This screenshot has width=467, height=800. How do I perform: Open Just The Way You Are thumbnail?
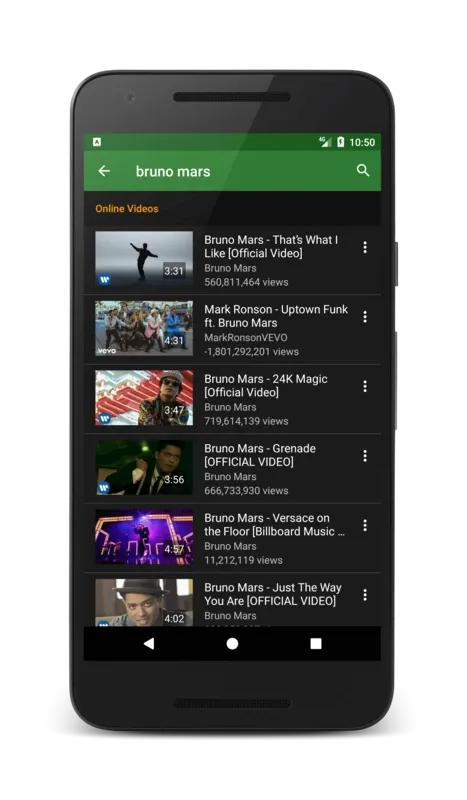click(x=144, y=603)
